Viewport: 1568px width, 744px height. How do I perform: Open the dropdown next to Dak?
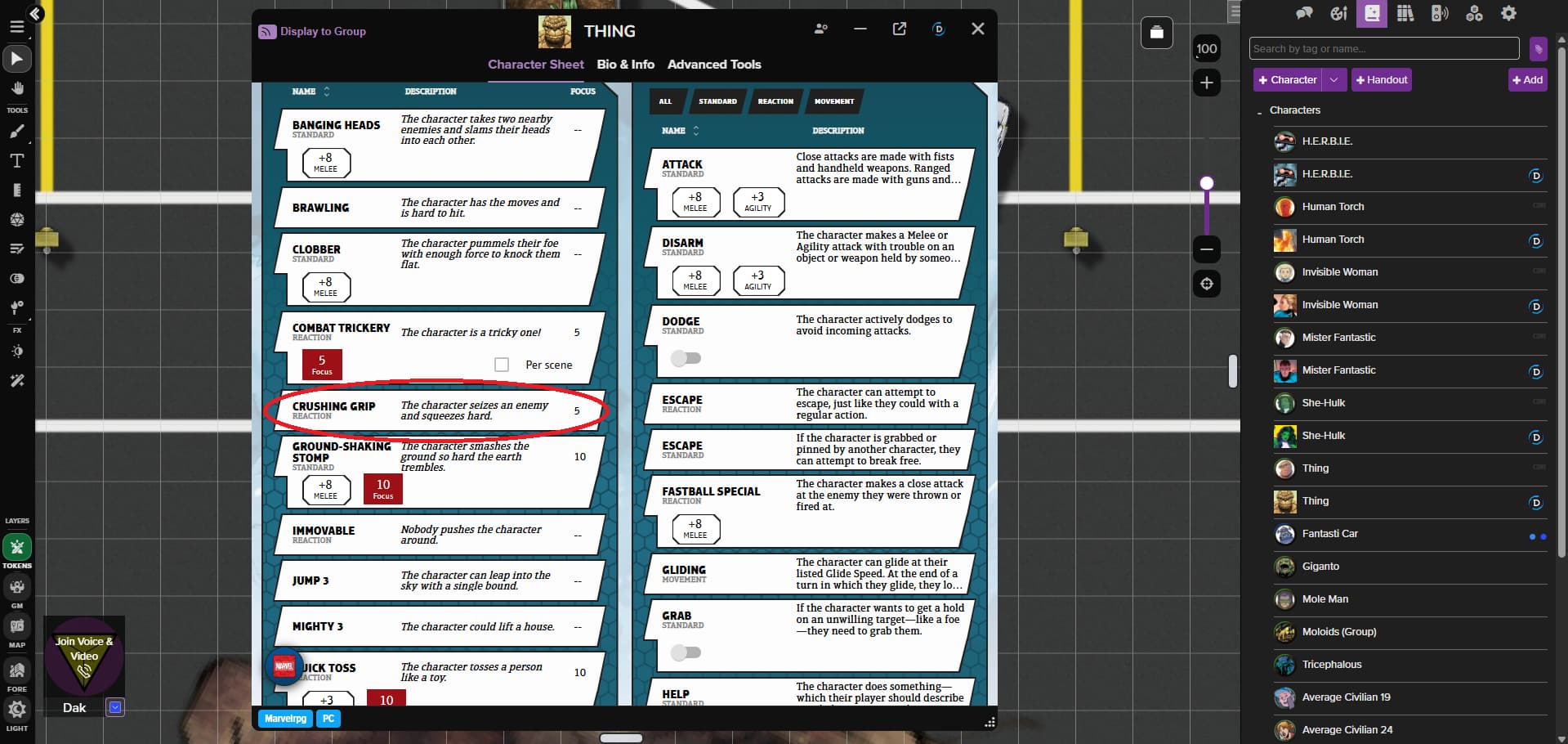coord(115,707)
